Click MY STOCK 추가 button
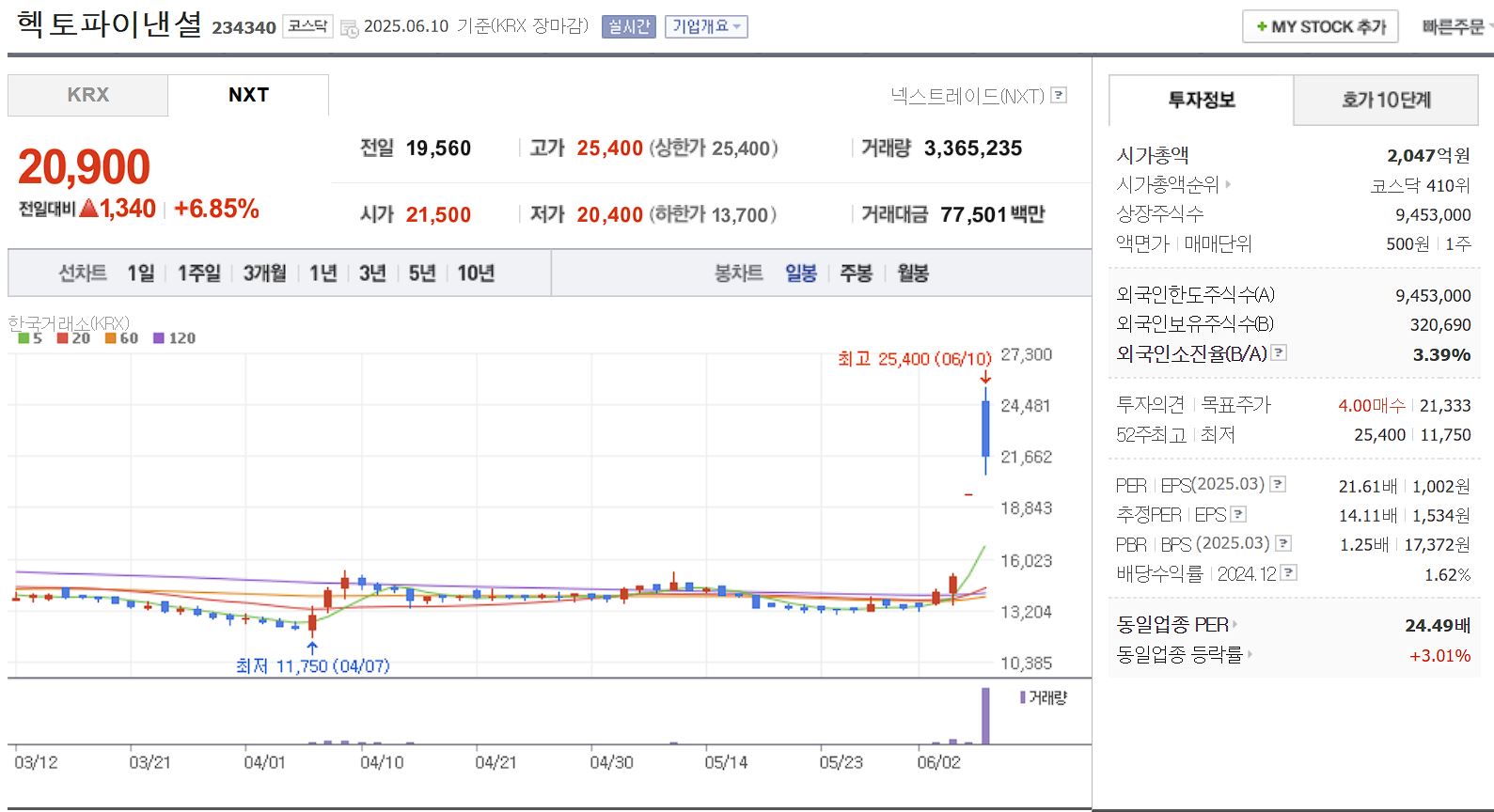Screen dimensions: 1494x812 1320,26
